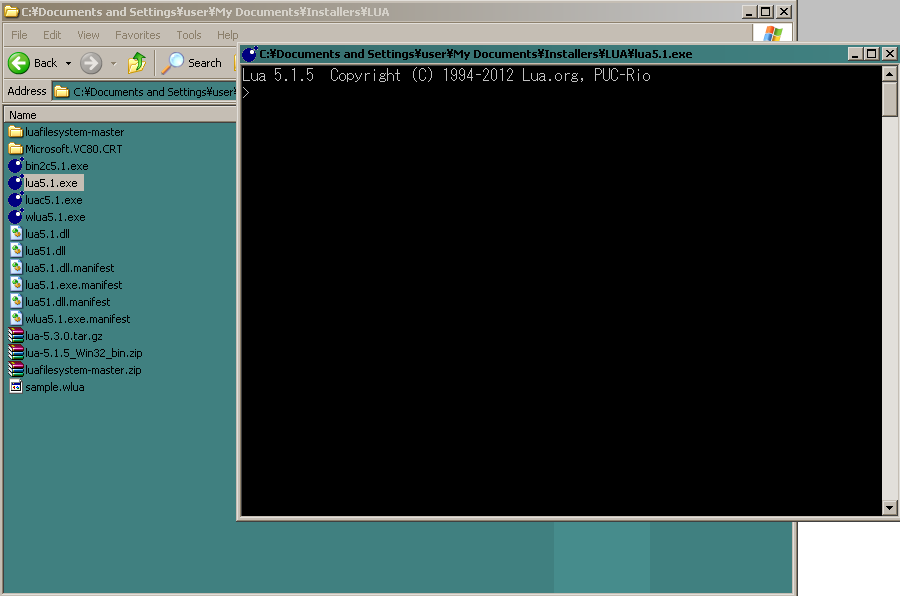Select the luac5.1.exe file name

click(x=54, y=200)
